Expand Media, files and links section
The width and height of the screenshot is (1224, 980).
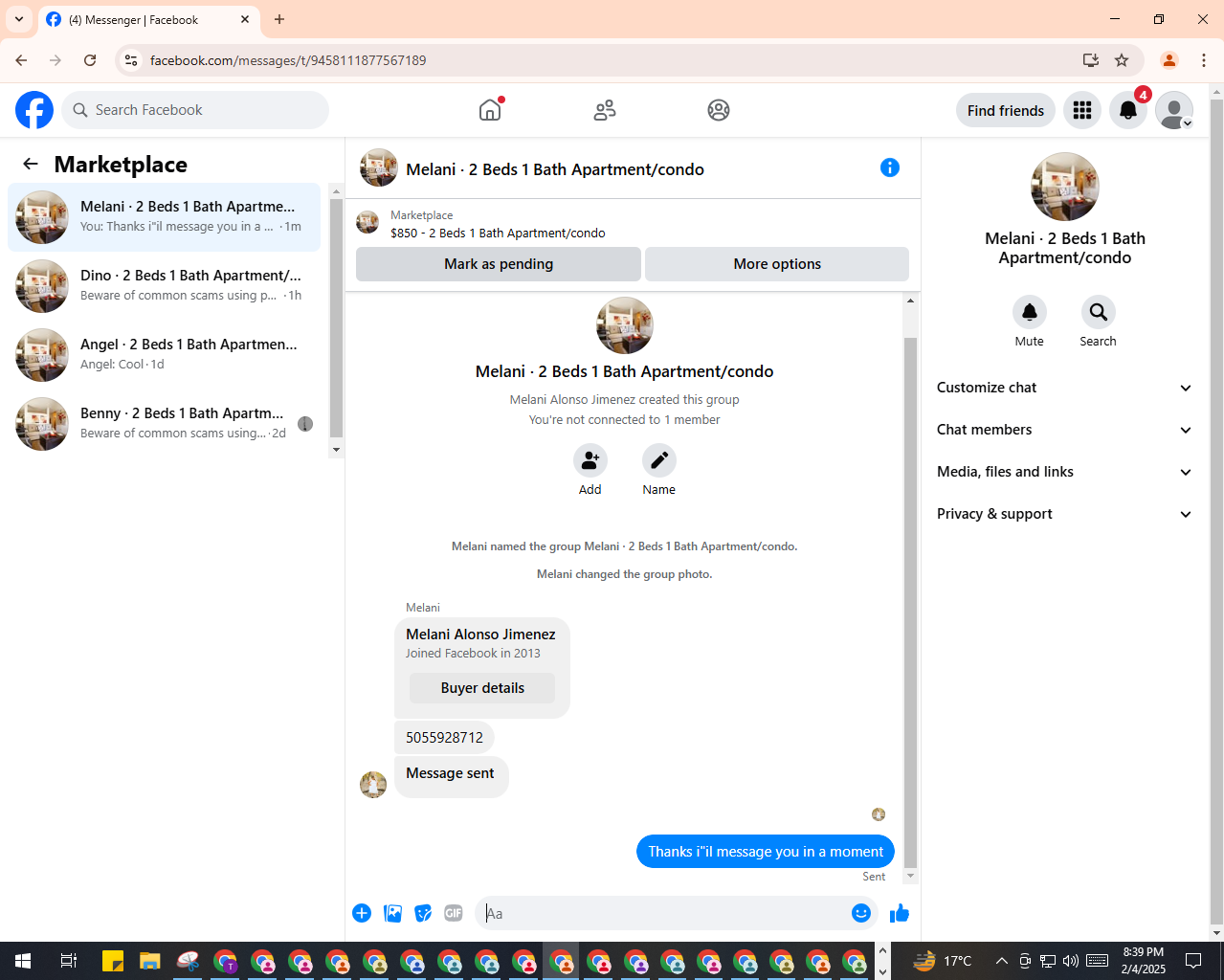click(x=1064, y=472)
